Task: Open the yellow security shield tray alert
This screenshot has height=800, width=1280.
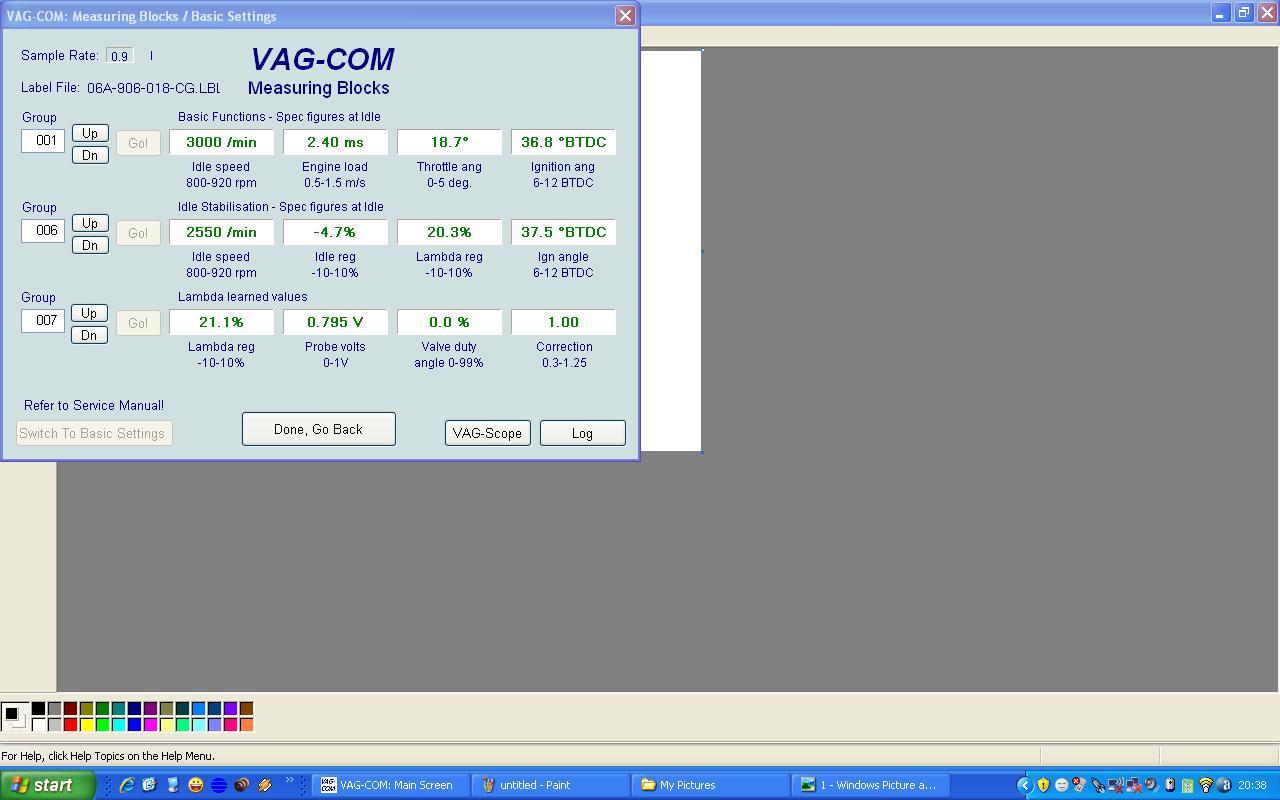Action: (x=1044, y=785)
